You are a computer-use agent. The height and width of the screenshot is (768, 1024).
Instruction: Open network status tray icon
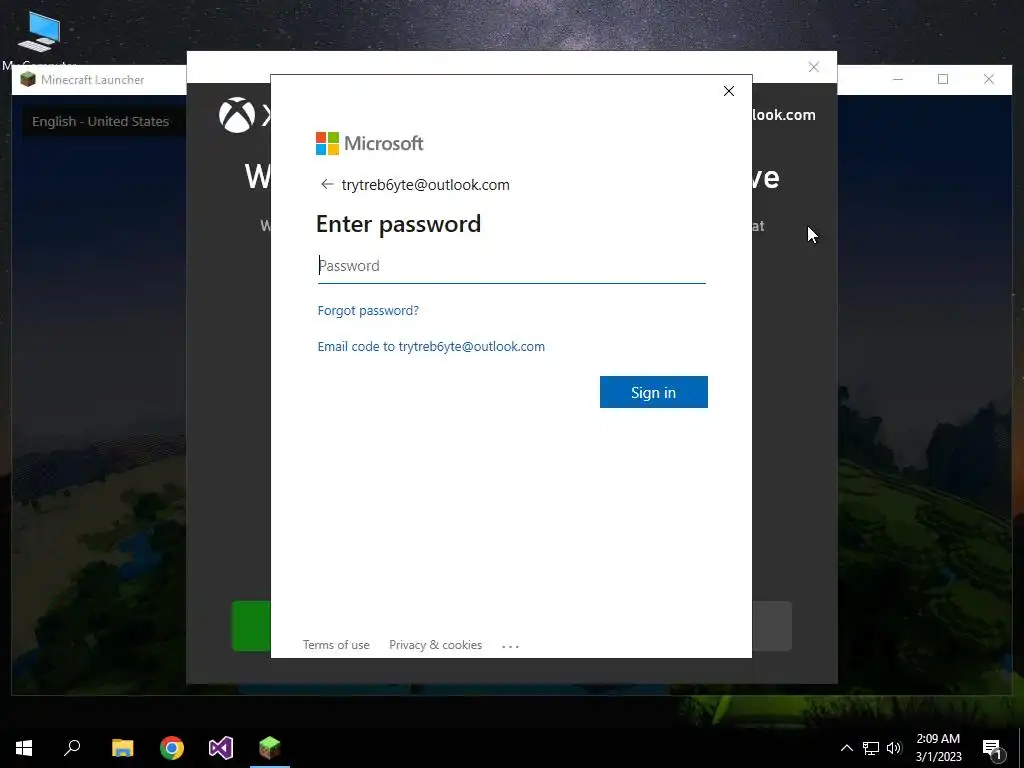pos(871,748)
